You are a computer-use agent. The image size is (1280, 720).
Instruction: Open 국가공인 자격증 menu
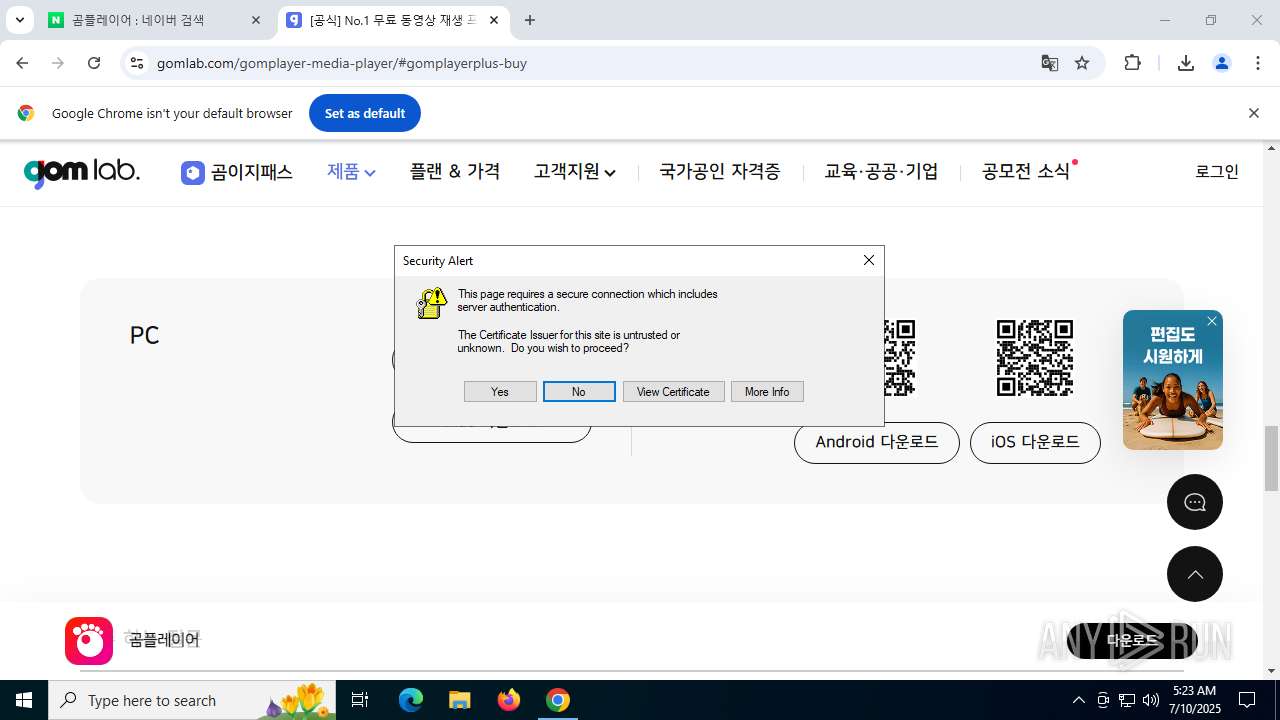(x=720, y=172)
